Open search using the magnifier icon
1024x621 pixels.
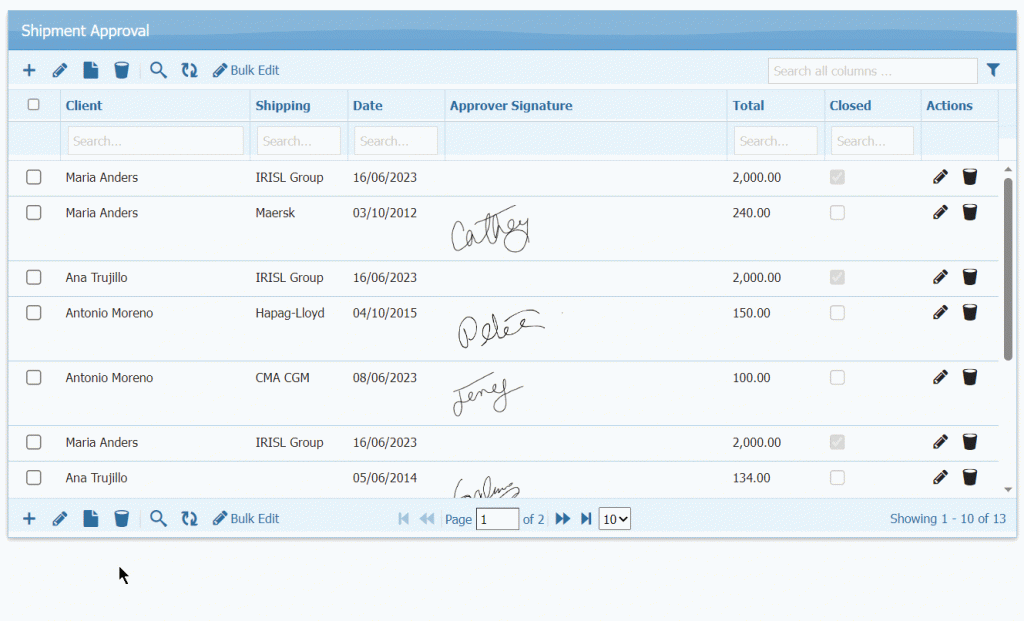pos(159,70)
